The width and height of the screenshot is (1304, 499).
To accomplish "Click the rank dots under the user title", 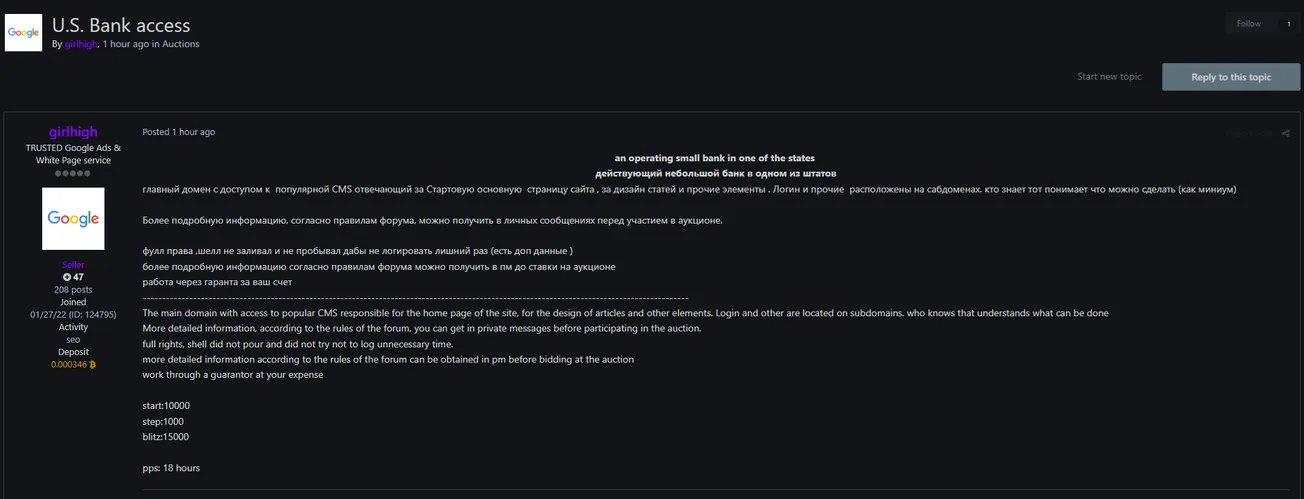I will click(73, 173).
